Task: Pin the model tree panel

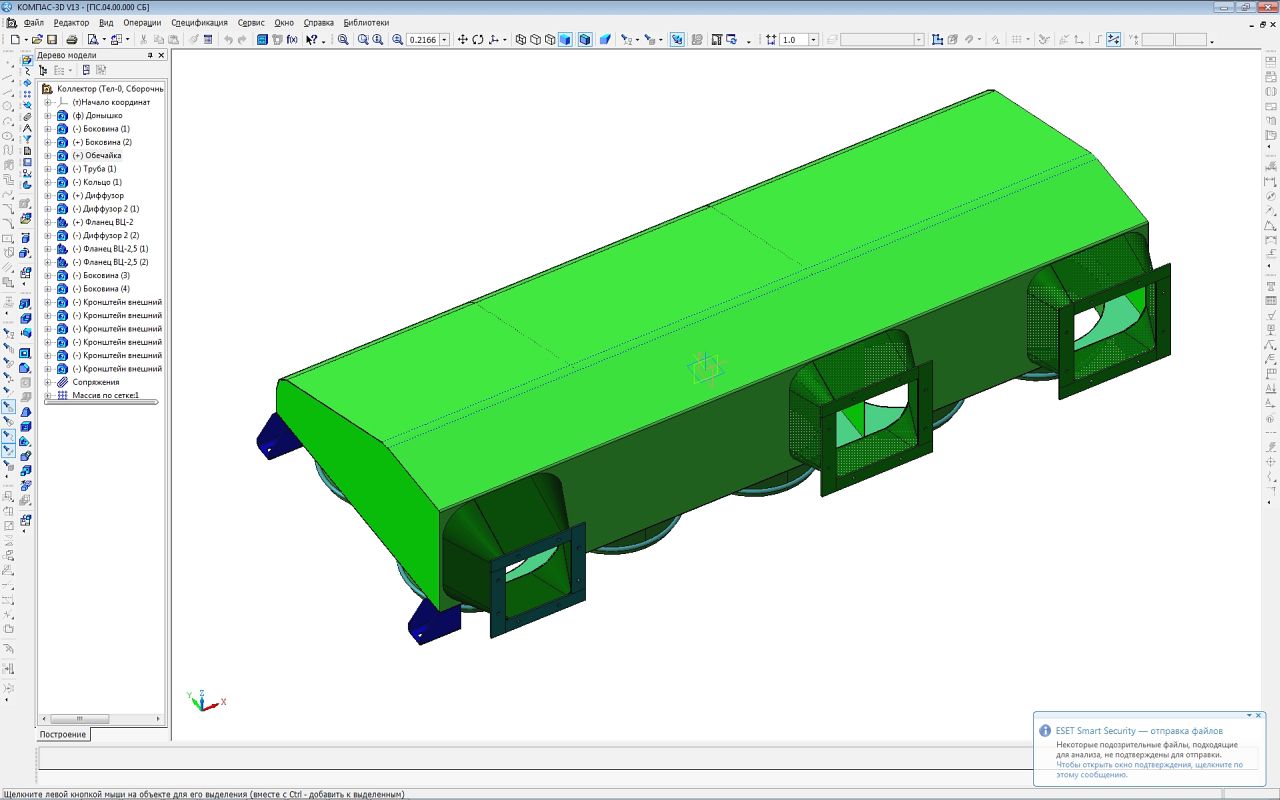Action: tap(149, 56)
